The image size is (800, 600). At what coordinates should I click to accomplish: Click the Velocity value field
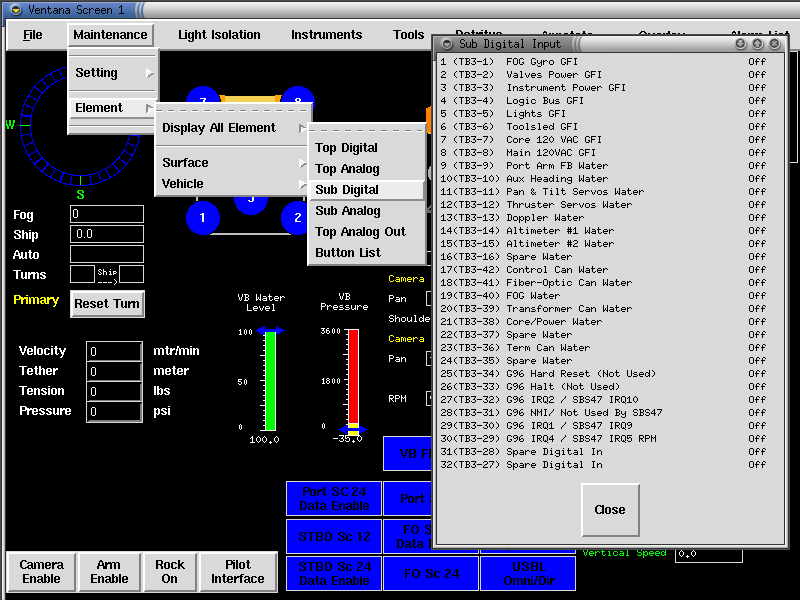pyautogui.click(x=114, y=352)
